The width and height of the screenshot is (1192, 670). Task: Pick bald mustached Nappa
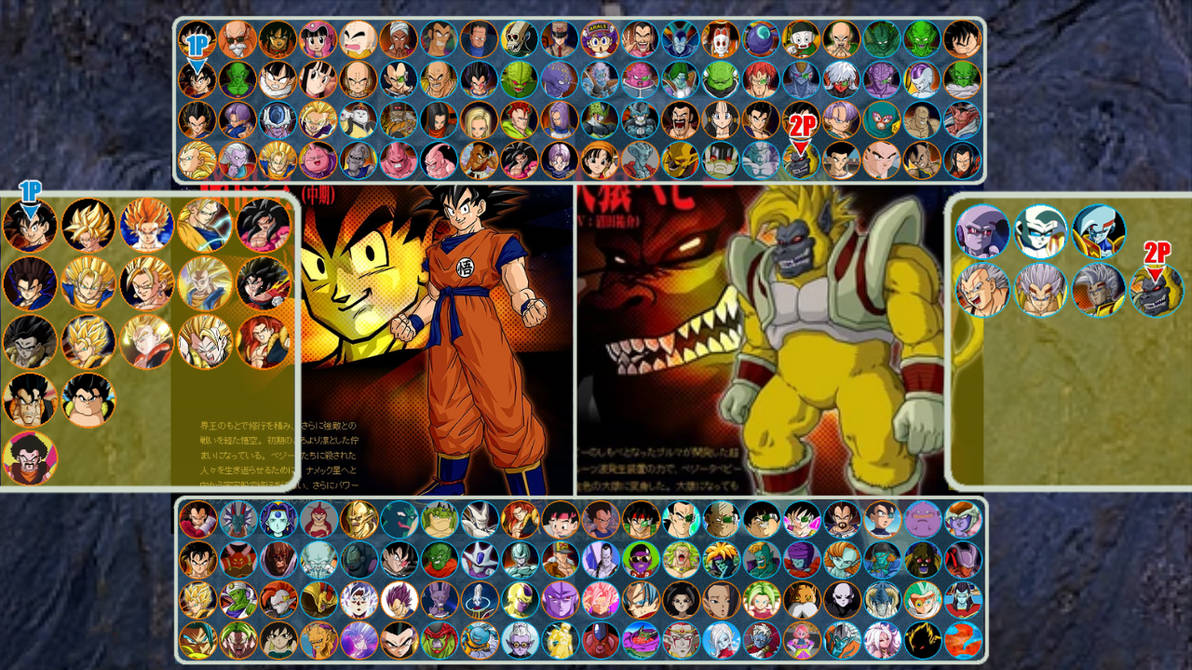click(x=439, y=80)
